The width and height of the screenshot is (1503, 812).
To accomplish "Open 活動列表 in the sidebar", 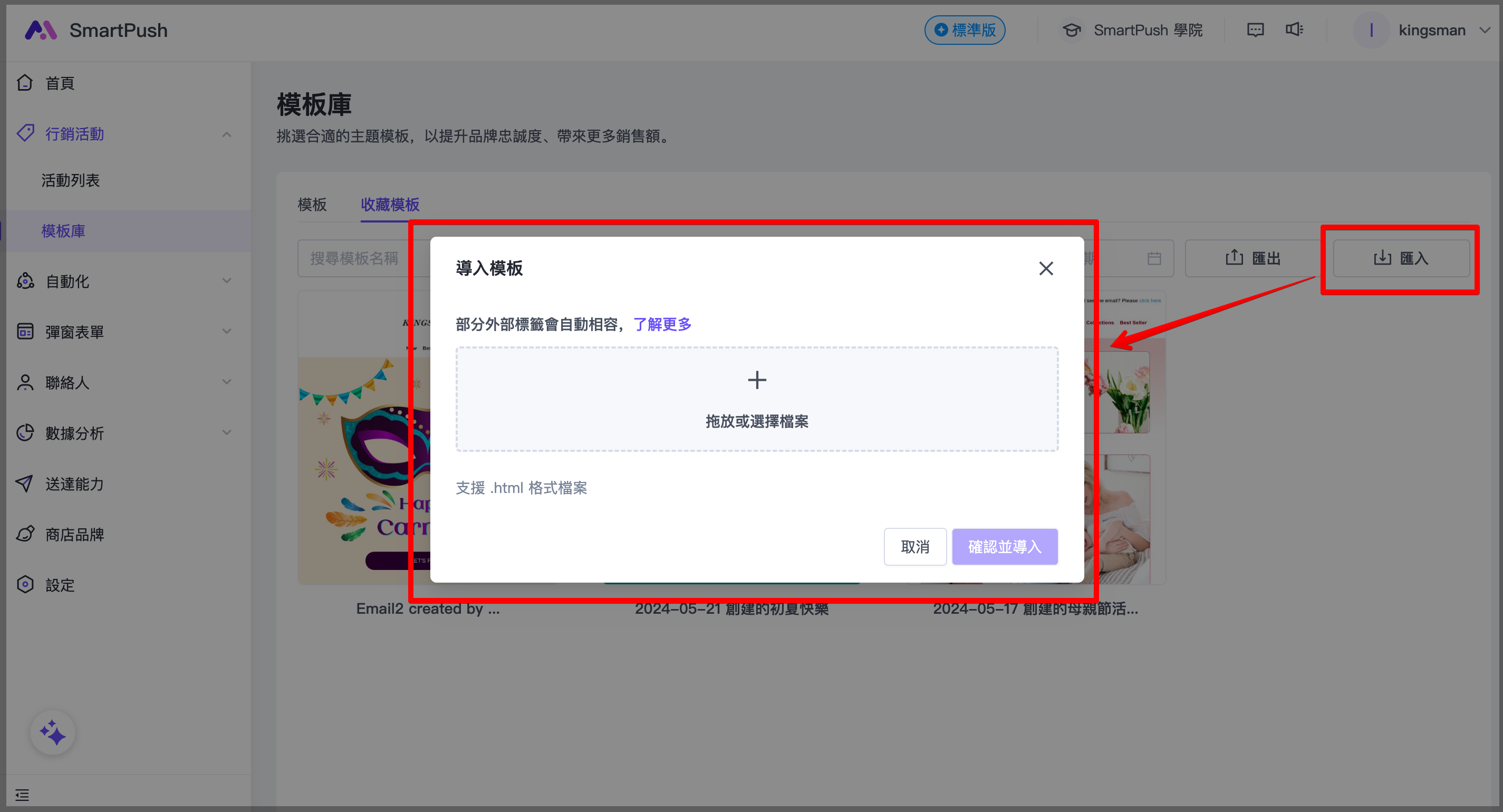I will pyautogui.click(x=71, y=180).
